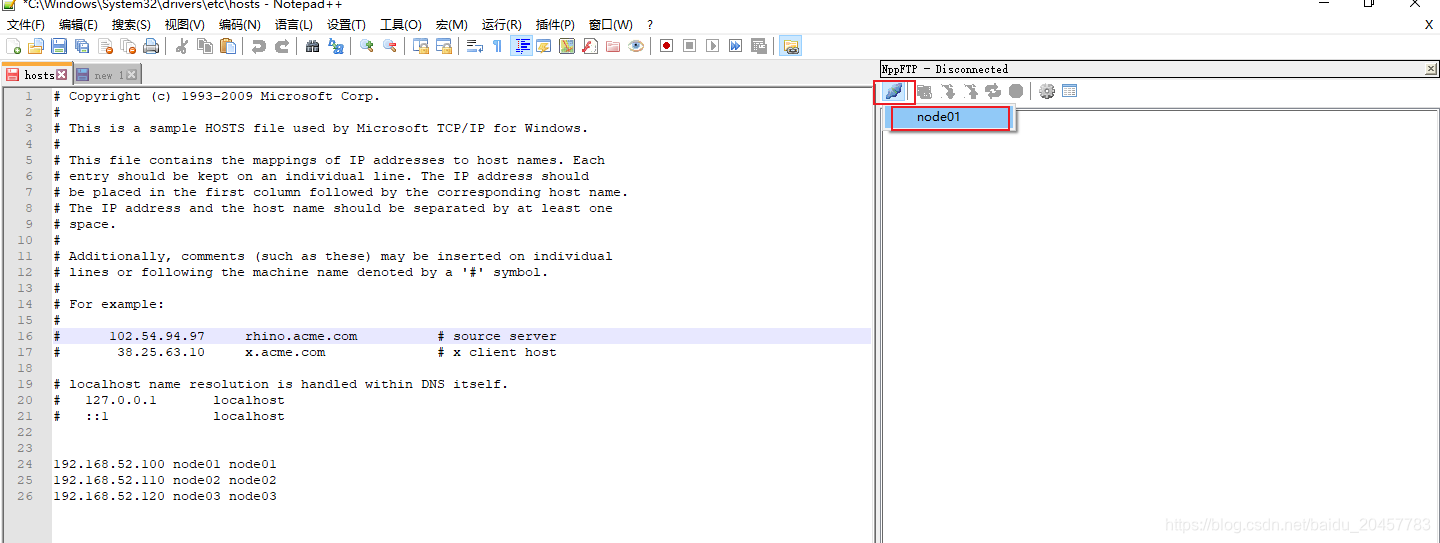Click the NppFTP connect icon
The height and width of the screenshot is (543, 1440).
point(894,91)
